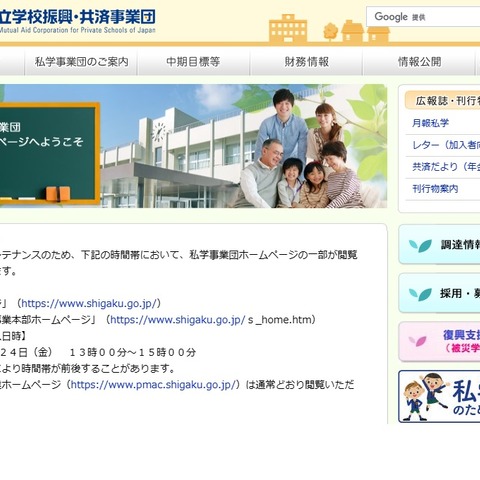
Task: Click the Google search input field
Action: click(423, 17)
